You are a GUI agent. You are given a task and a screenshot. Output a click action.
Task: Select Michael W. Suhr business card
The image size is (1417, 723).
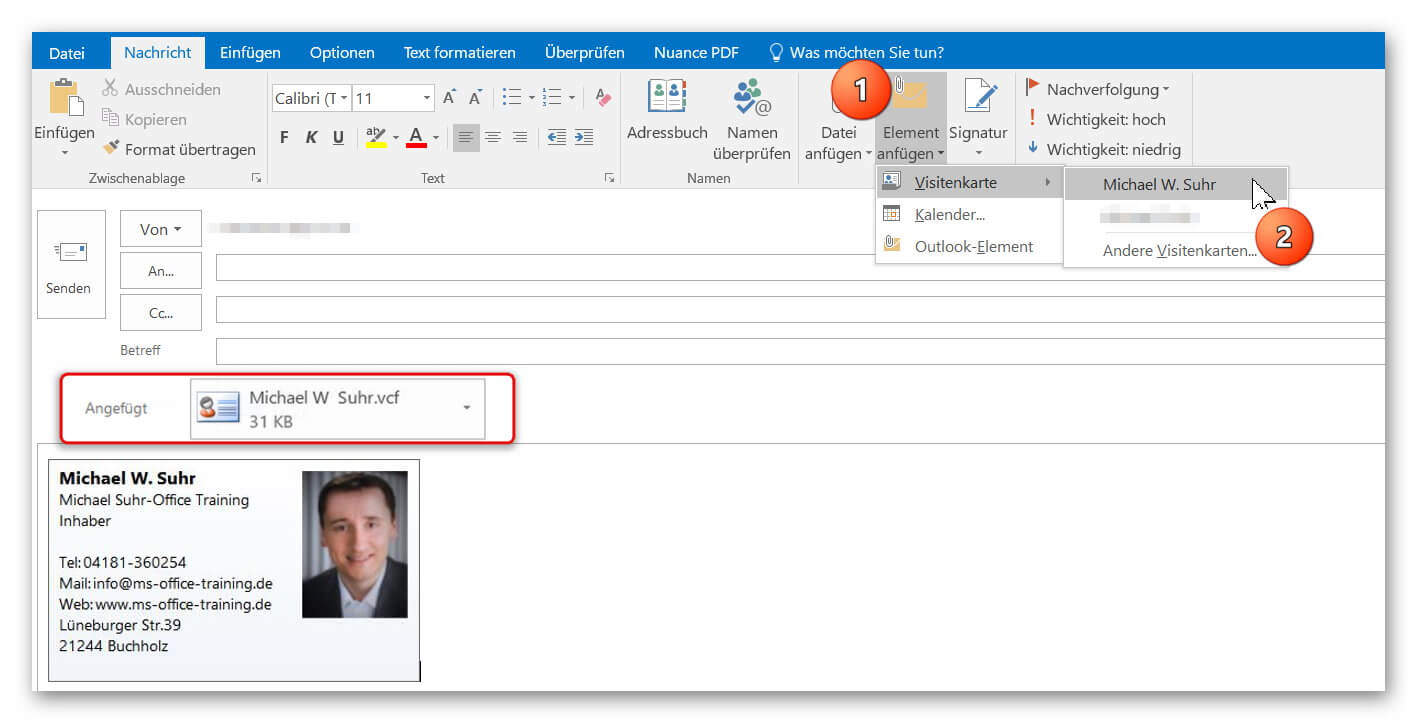(x=1175, y=184)
